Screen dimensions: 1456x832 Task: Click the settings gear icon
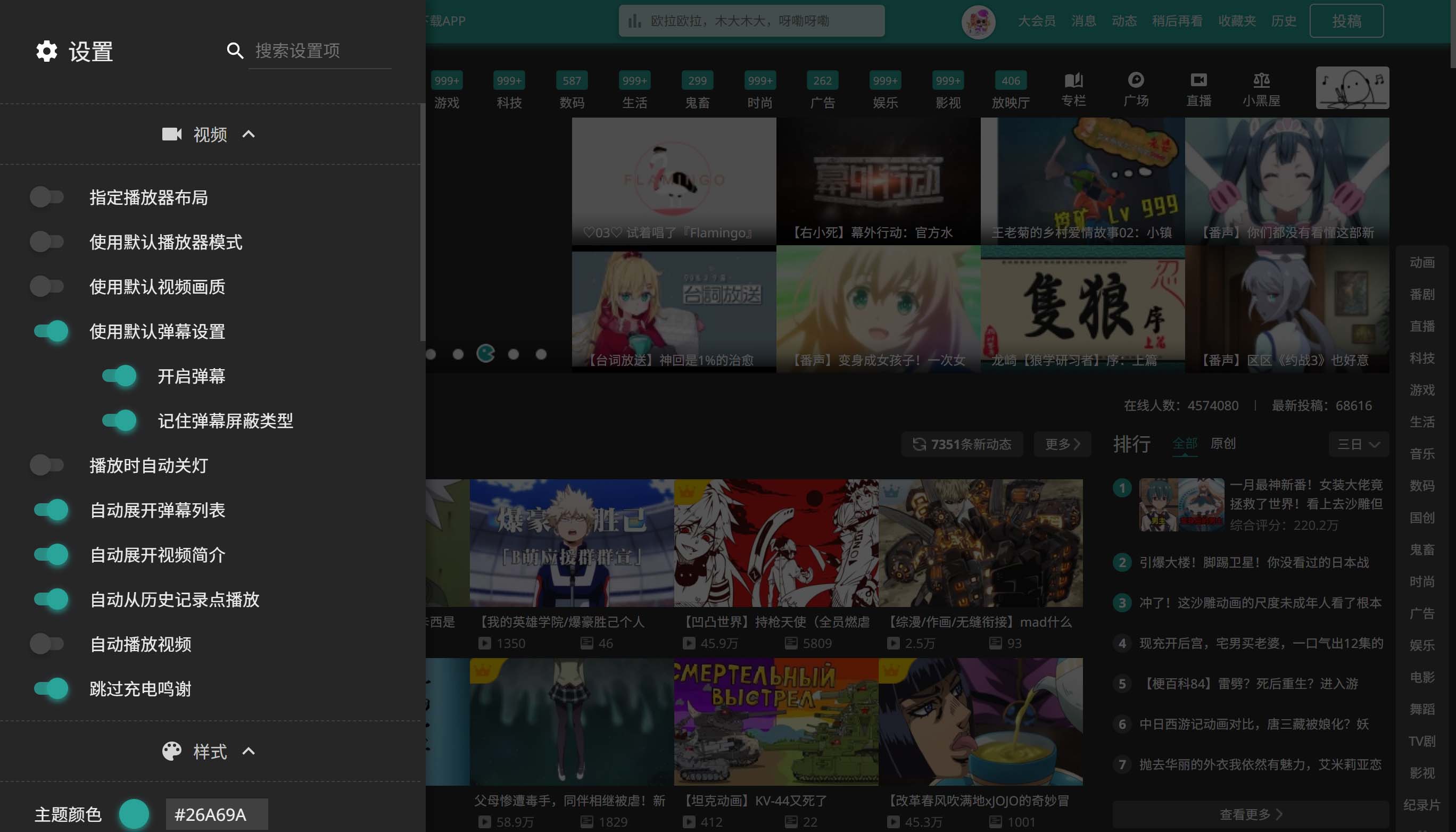pyautogui.click(x=46, y=51)
